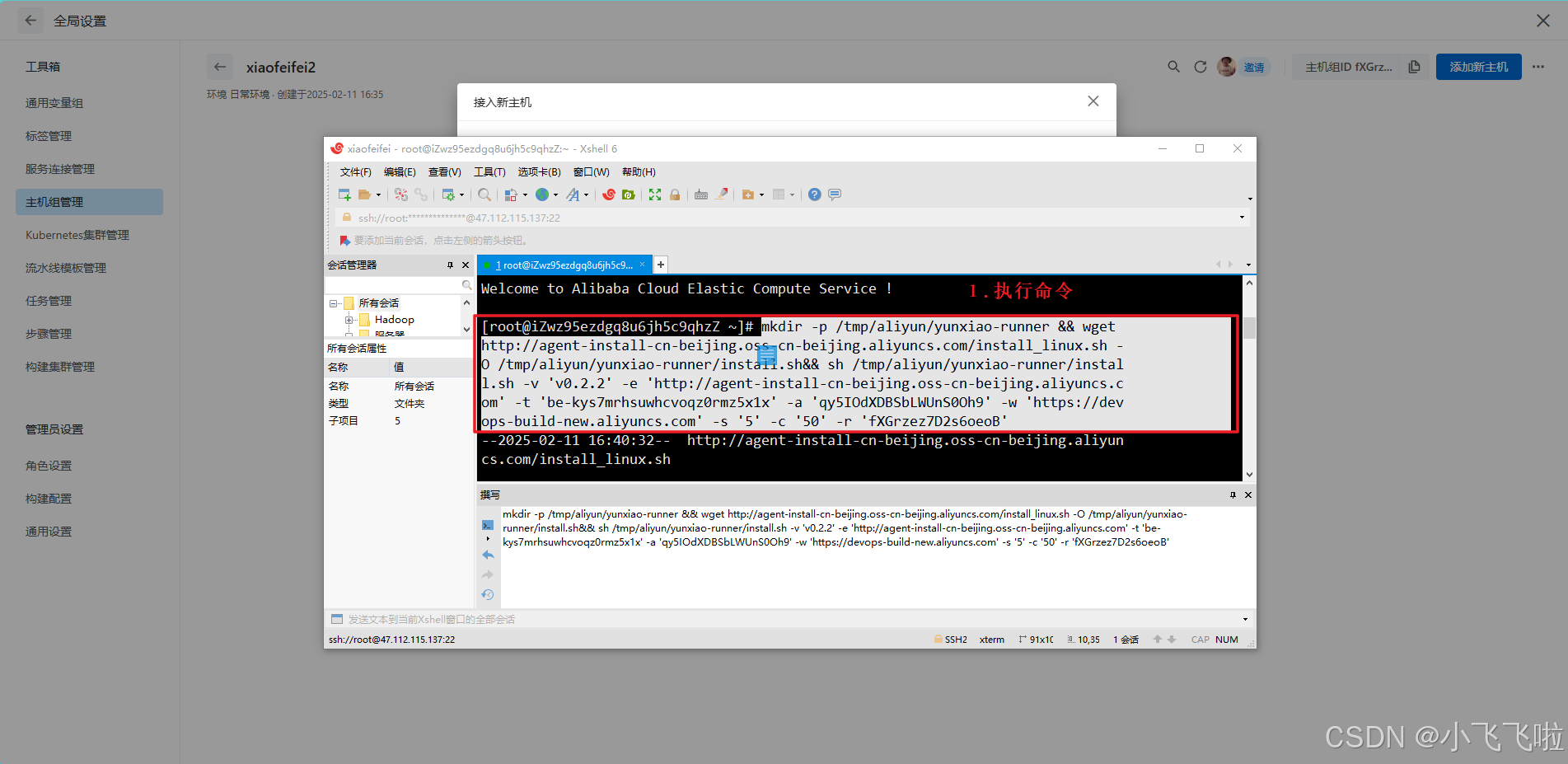Viewport: 1568px width, 764px height.
Task: Open 标签管理 in the sidebar
Action: click(x=49, y=136)
